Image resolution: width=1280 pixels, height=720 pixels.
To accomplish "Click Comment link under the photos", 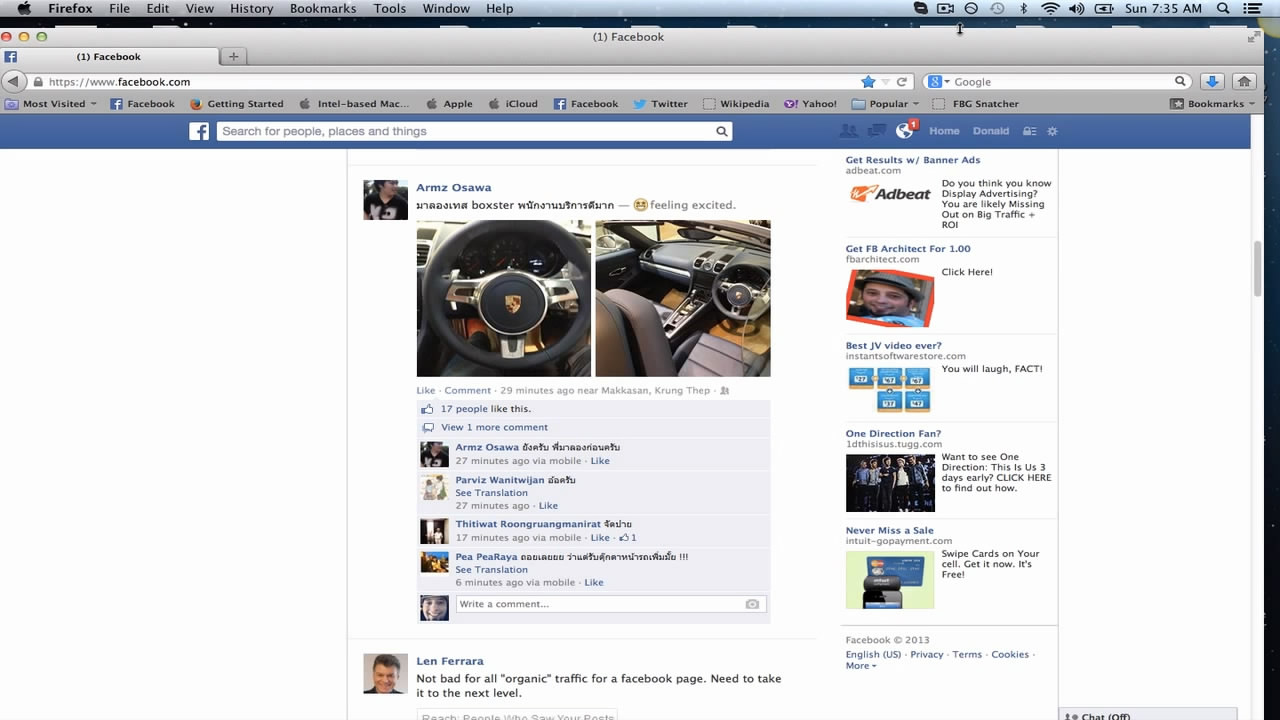I will tap(468, 391).
